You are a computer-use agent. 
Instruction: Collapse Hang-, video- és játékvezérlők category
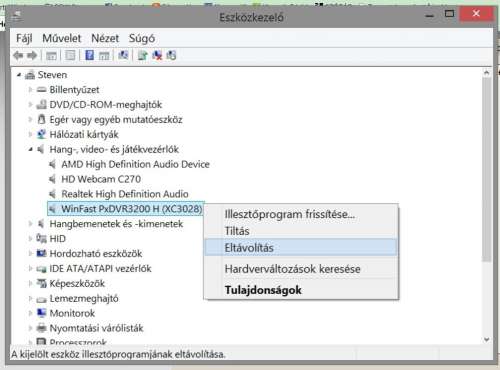[31, 150]
